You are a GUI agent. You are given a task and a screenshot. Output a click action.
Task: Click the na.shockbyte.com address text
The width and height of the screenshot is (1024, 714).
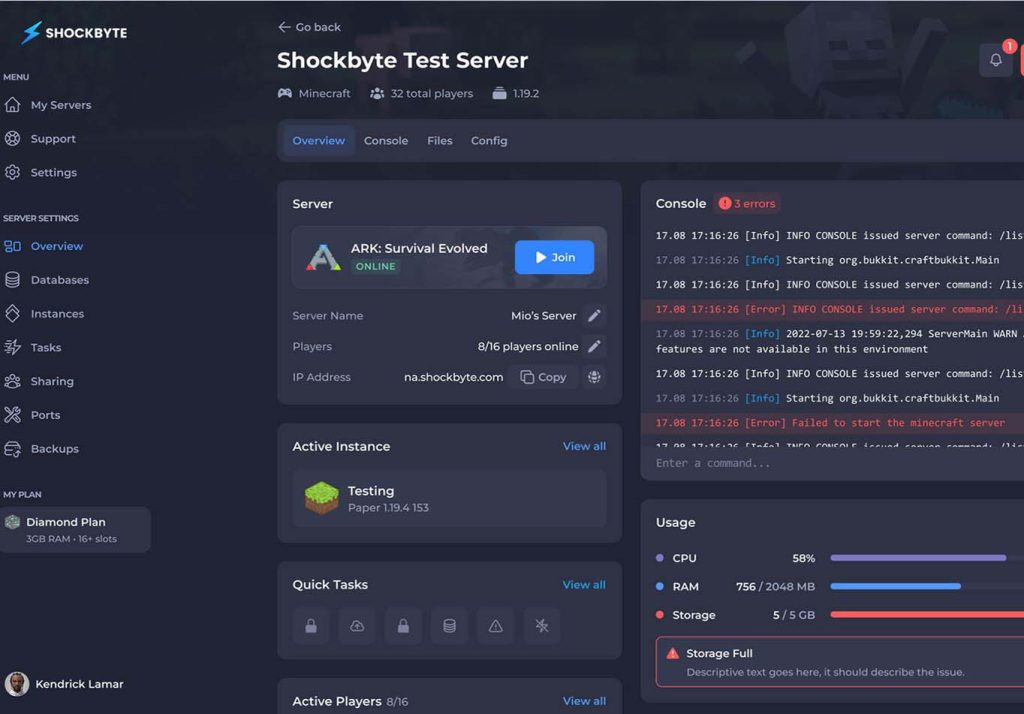(453, 377)
